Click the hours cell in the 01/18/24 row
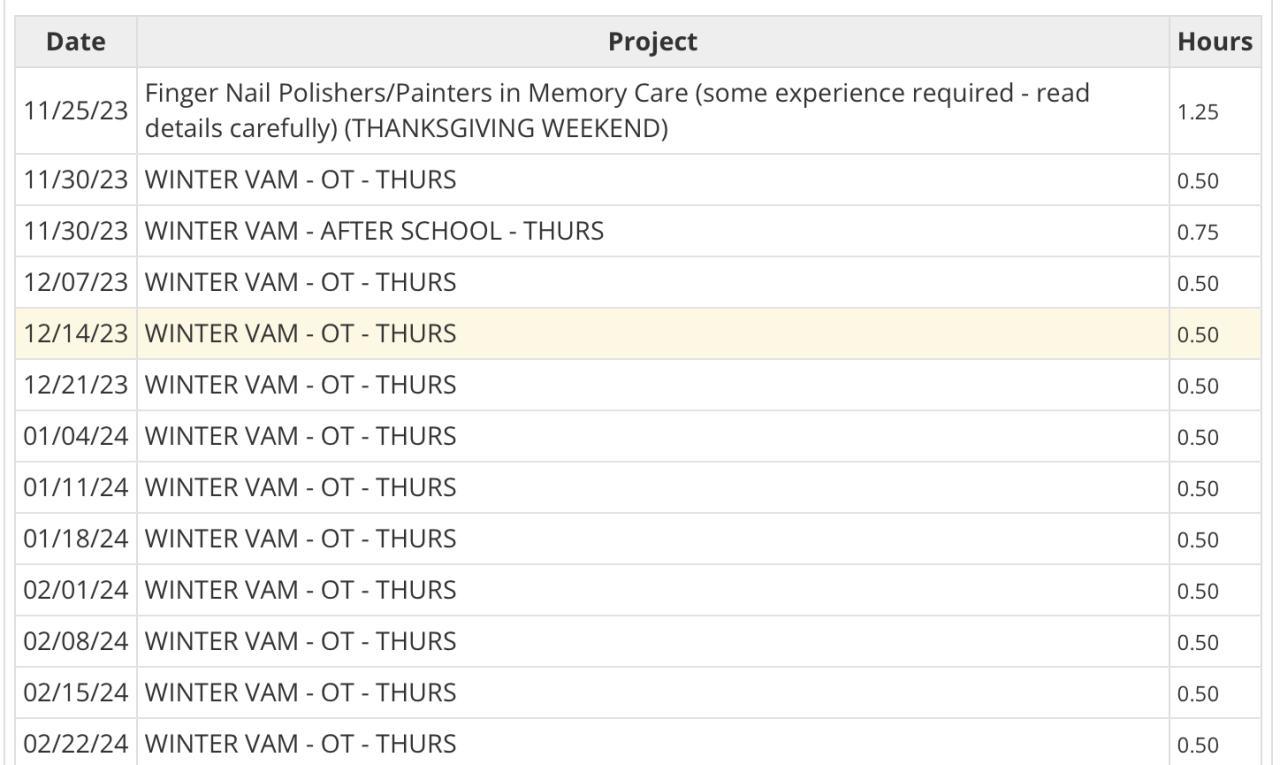 (1198, 540)
